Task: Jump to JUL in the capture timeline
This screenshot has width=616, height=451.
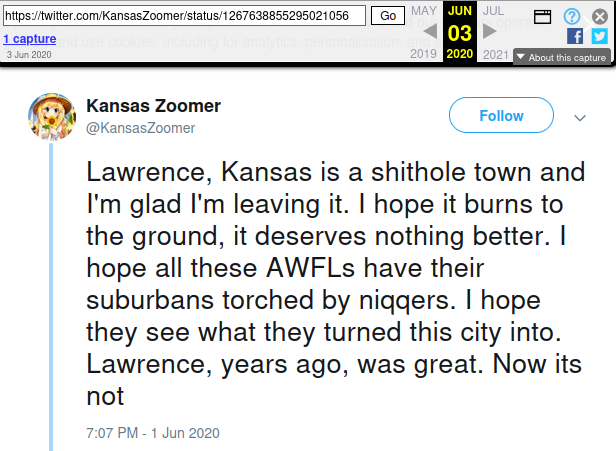Action: [494, 10]
